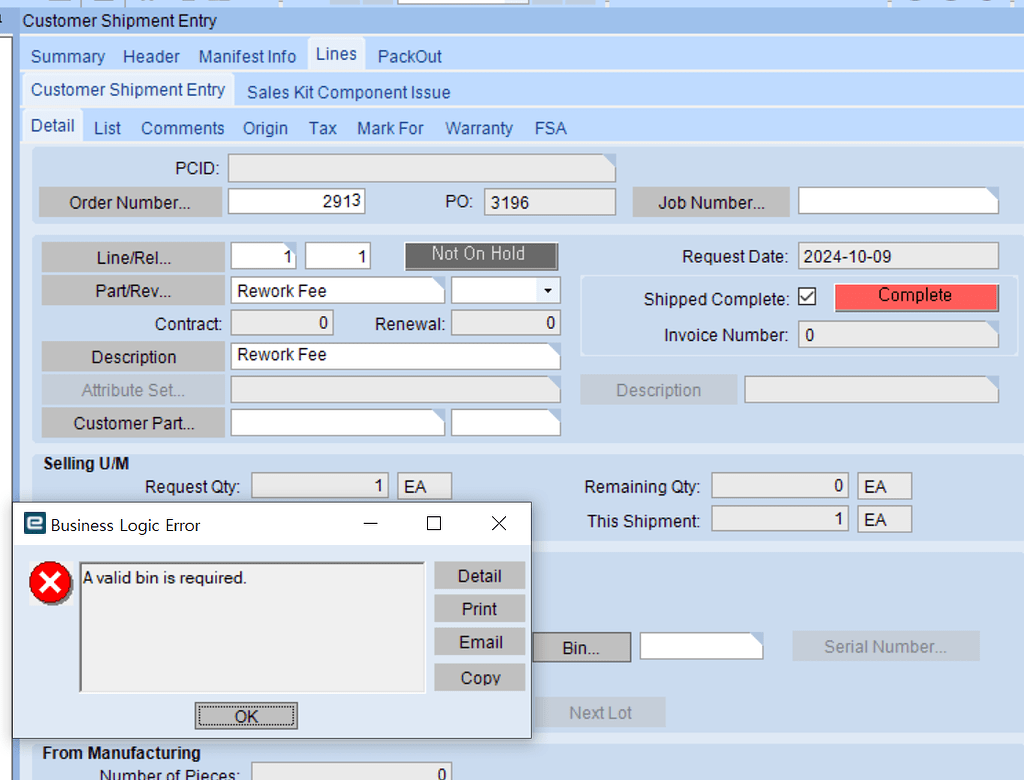
Task: Open the Warranty tab
Action: click(x=478, y=127)
